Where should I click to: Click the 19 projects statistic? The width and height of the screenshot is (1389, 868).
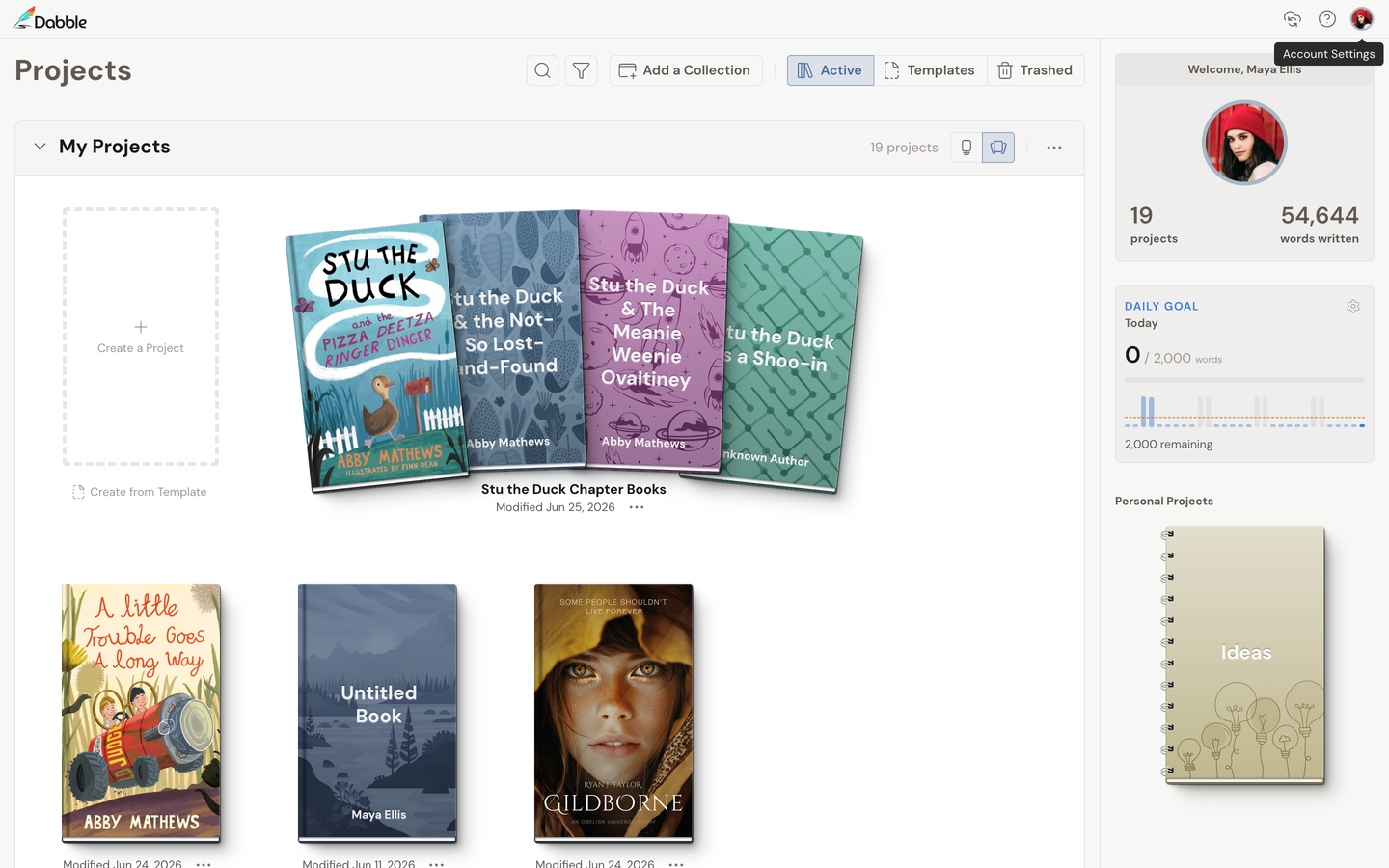pos(1154,224)
